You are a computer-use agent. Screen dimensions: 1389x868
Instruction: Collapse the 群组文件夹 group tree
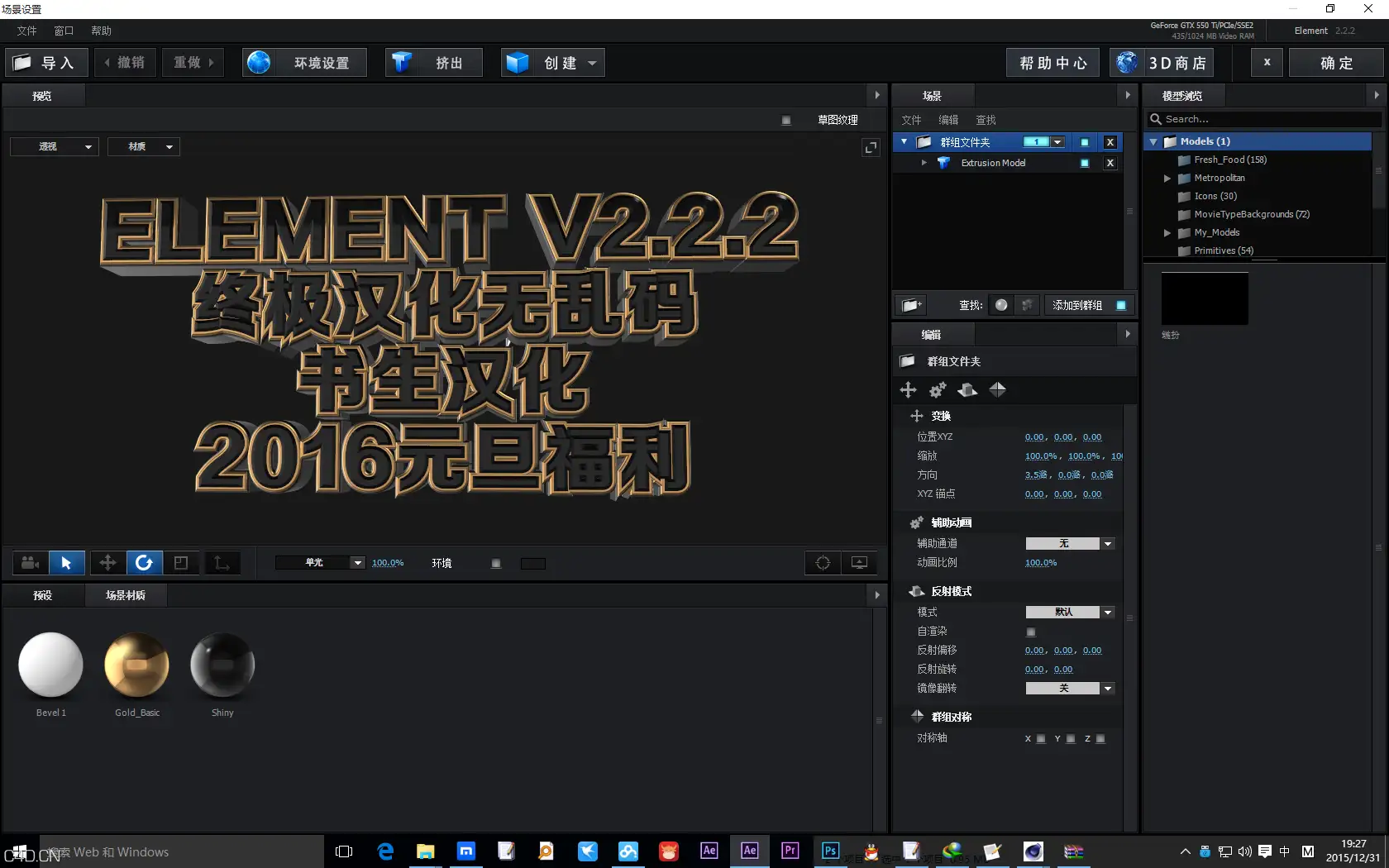coord(905,142)
